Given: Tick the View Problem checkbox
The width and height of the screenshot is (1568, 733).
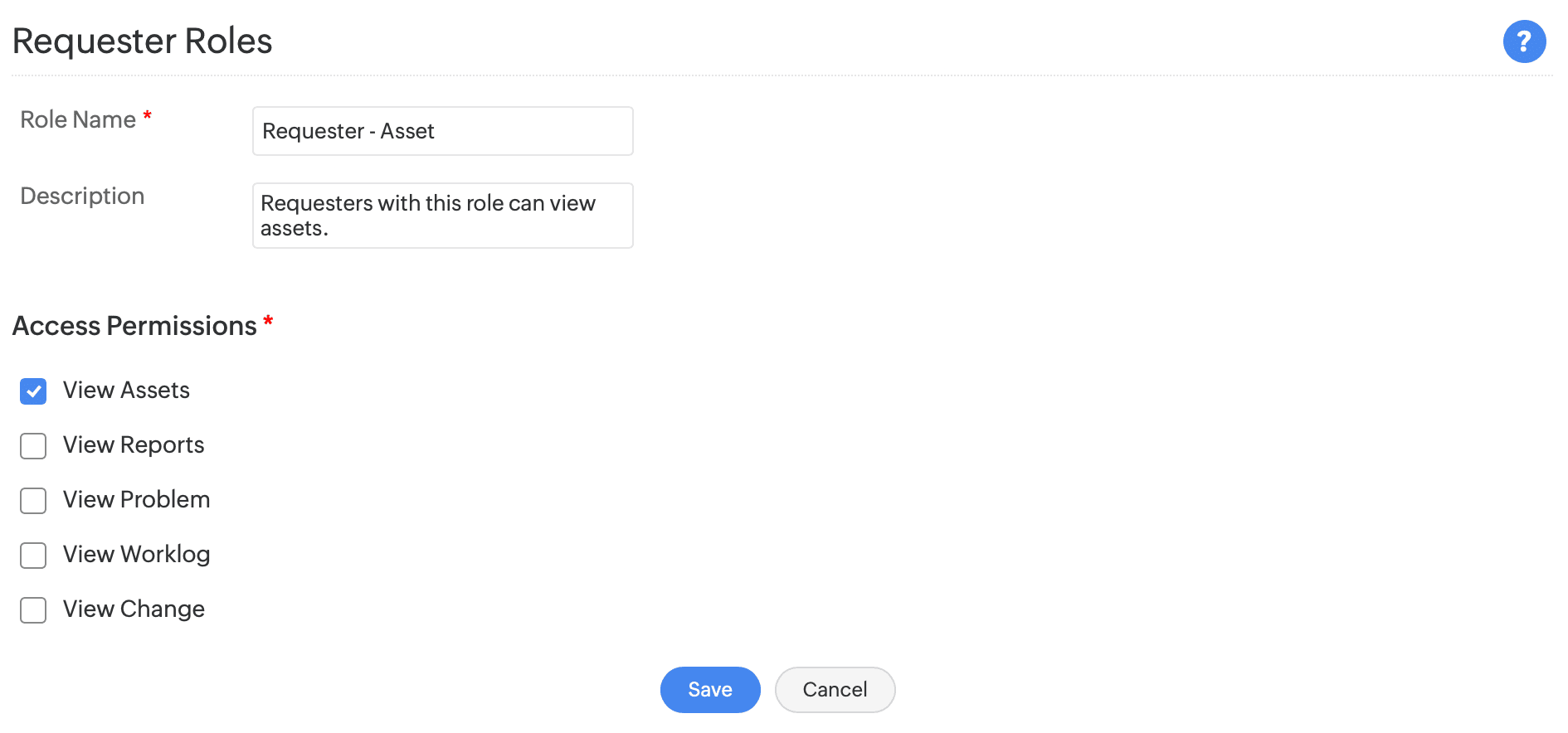Looking at the screenshot, I should 33,501.
